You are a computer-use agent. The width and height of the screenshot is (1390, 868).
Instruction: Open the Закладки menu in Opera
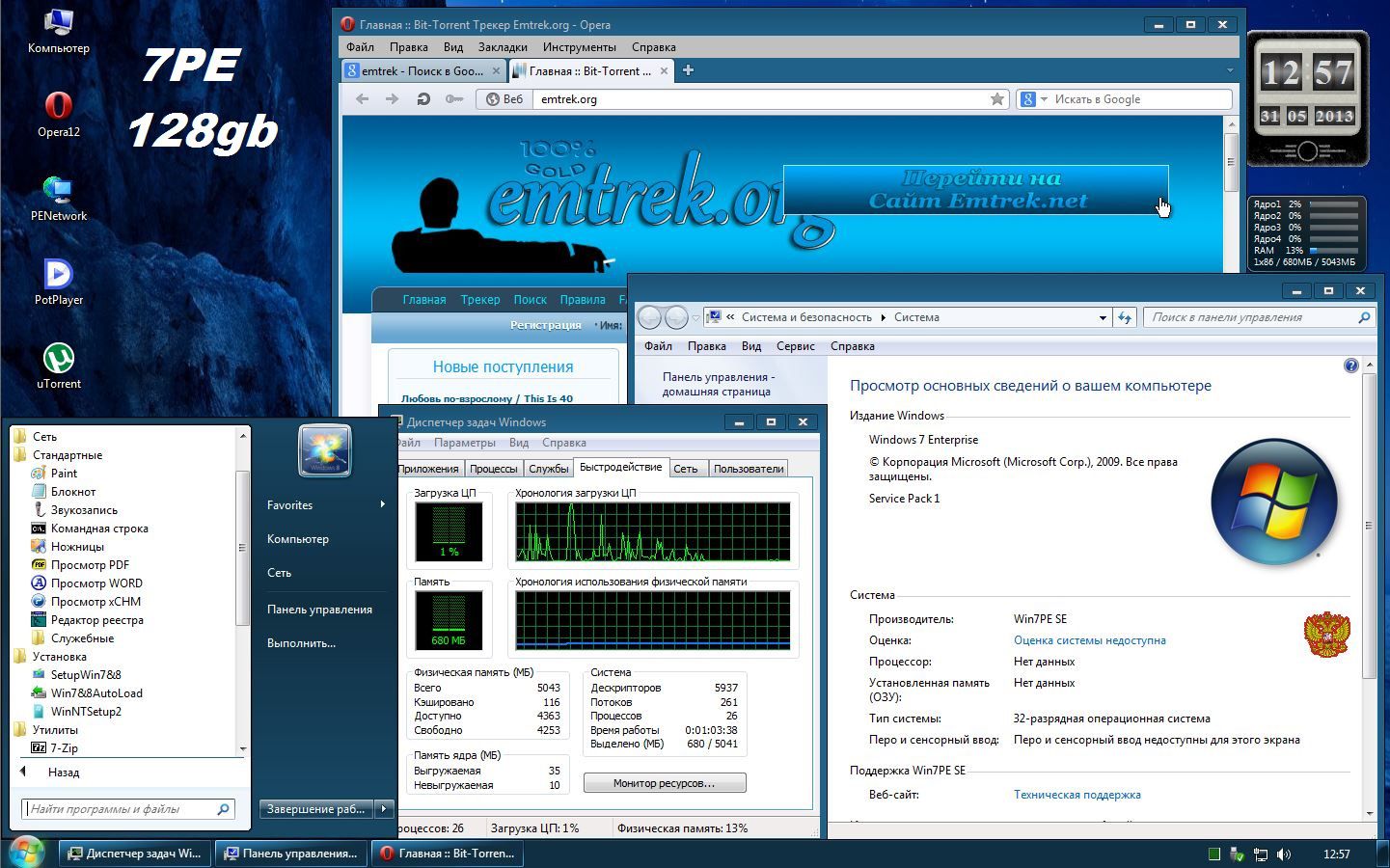point(503,46)
